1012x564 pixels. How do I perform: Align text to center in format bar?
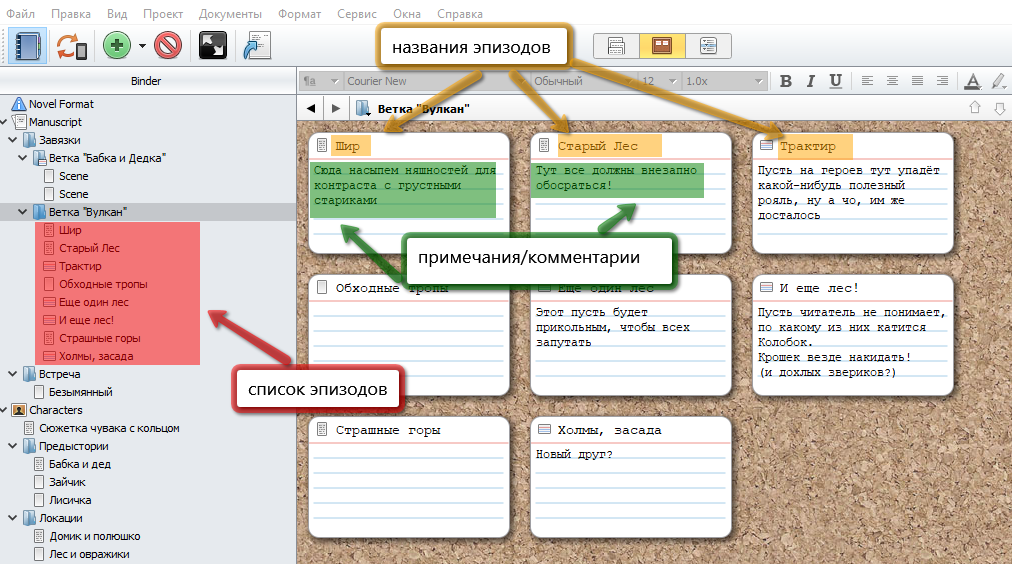(890, 81)
